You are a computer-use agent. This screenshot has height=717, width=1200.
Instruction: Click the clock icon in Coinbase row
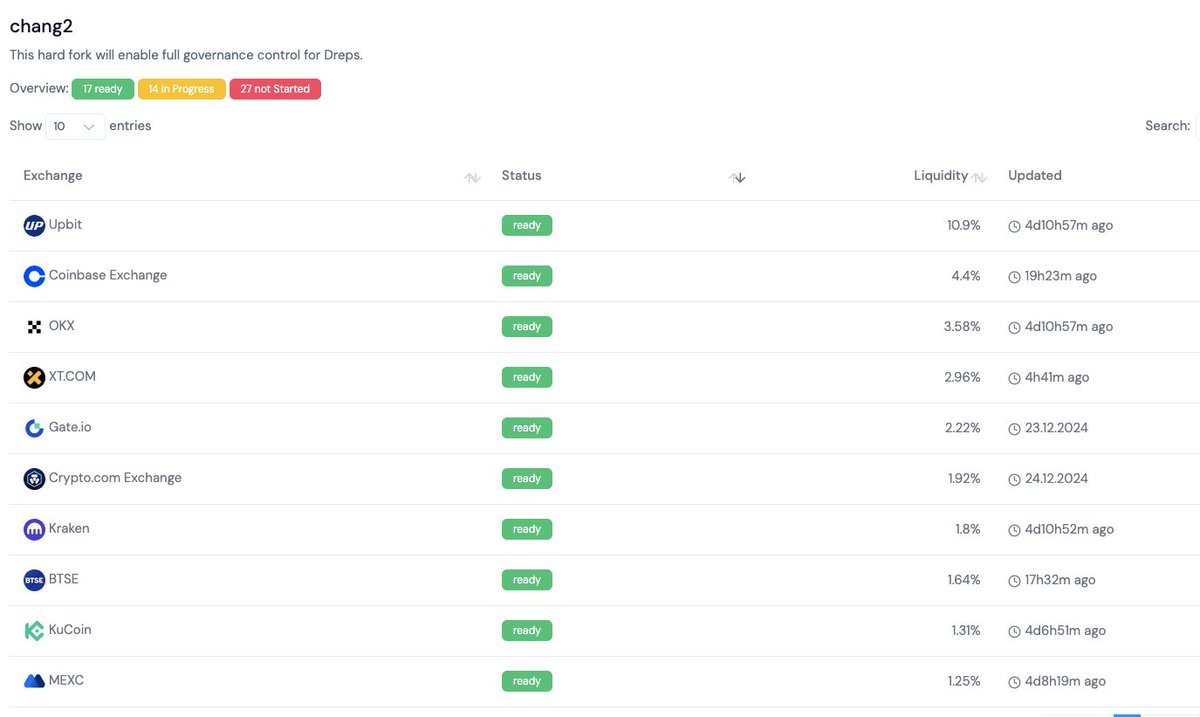1014,277
